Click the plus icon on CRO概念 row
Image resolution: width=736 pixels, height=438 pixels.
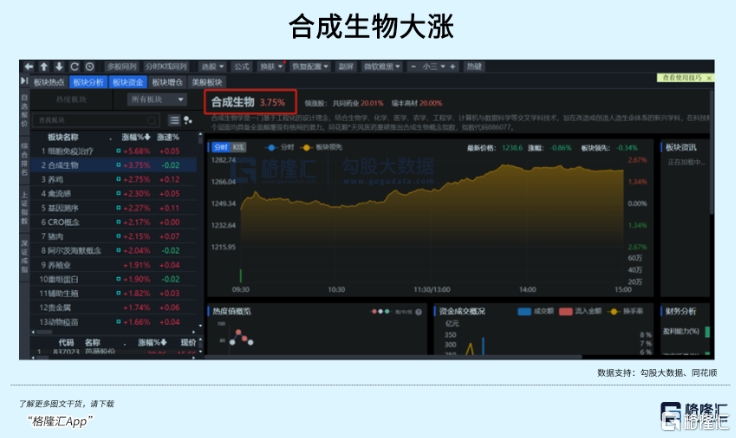[118, 222]
